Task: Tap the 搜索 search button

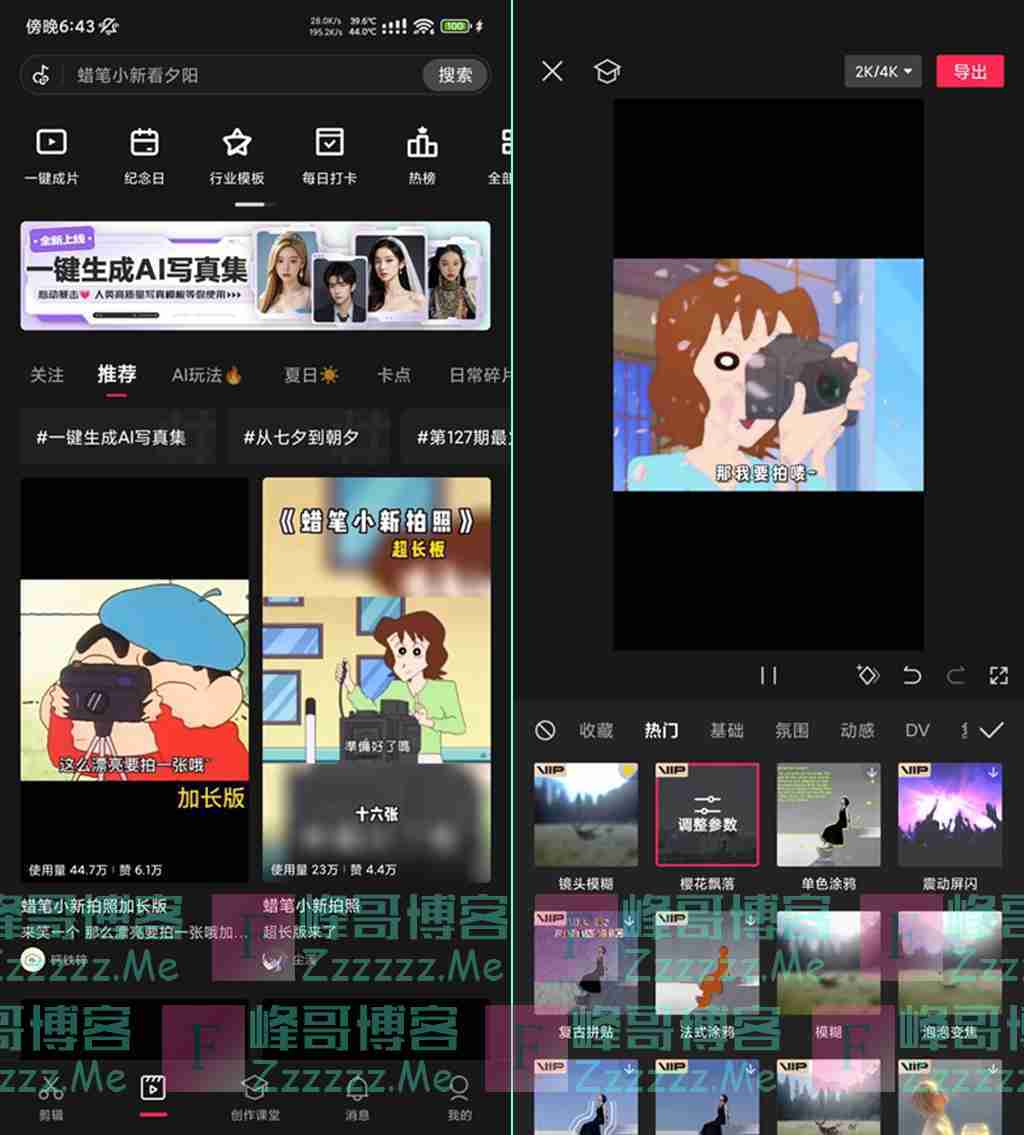Action: [x=454, y=75]
